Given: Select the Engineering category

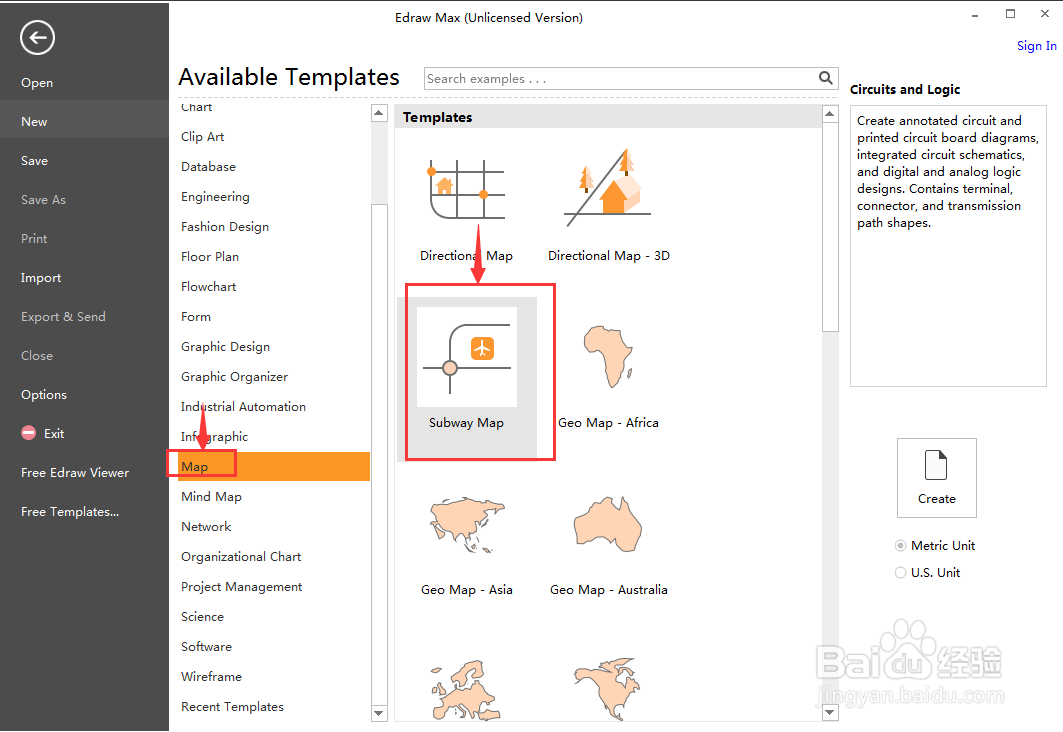Looking at the screenshot, I should 215,197.
